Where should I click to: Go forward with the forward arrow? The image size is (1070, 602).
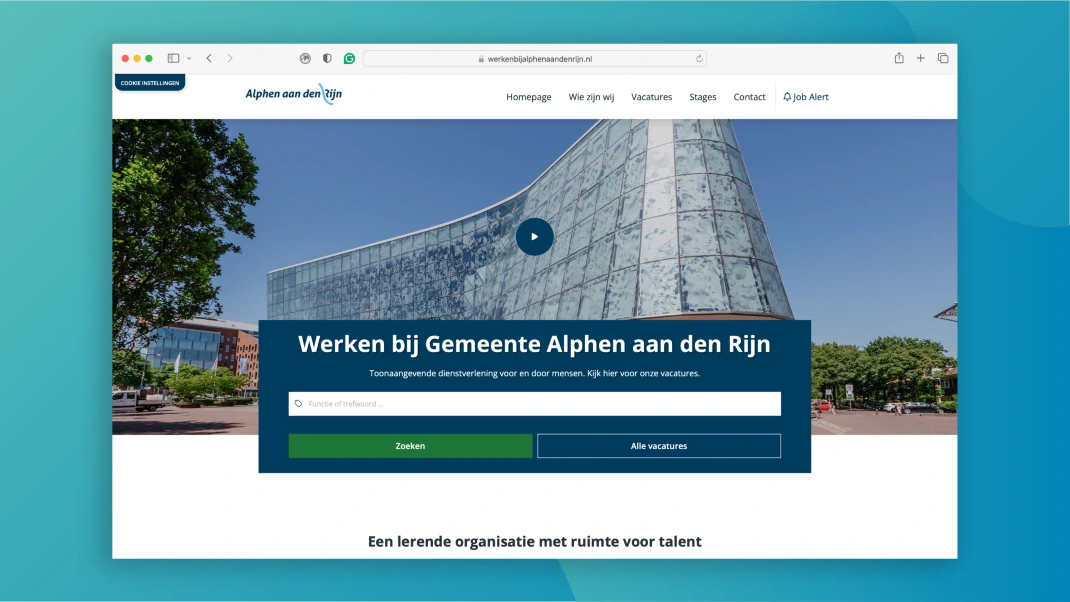pos(230,59)
